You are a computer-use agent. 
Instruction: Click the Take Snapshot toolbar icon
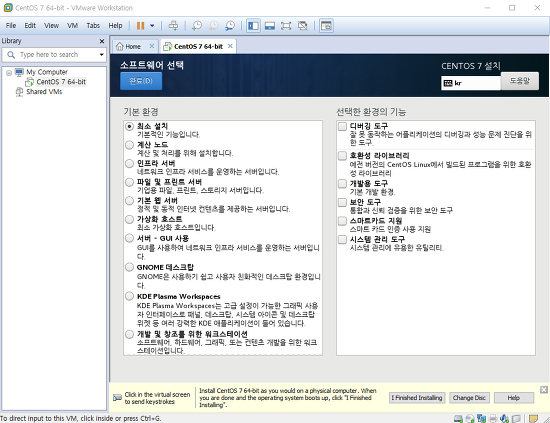pos(197,26)
